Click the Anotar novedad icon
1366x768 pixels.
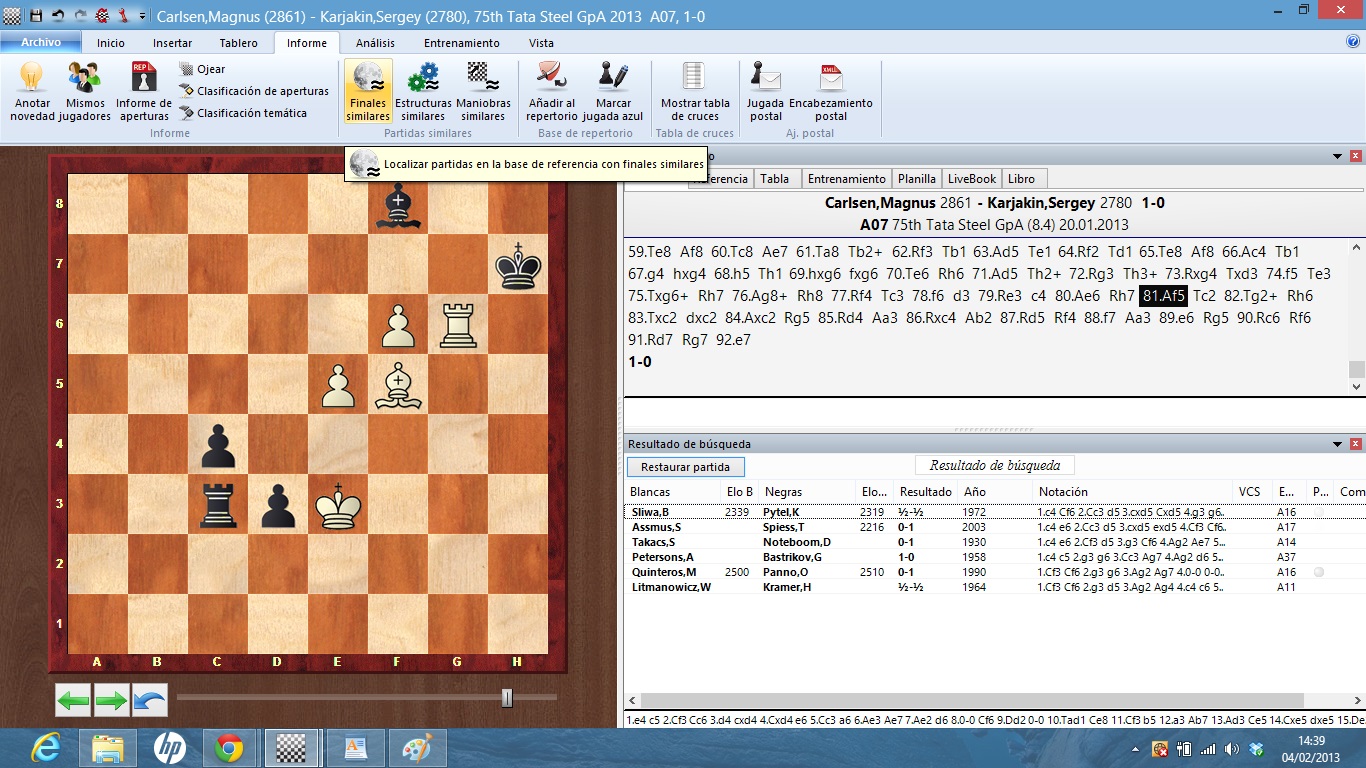pos(31,90)
